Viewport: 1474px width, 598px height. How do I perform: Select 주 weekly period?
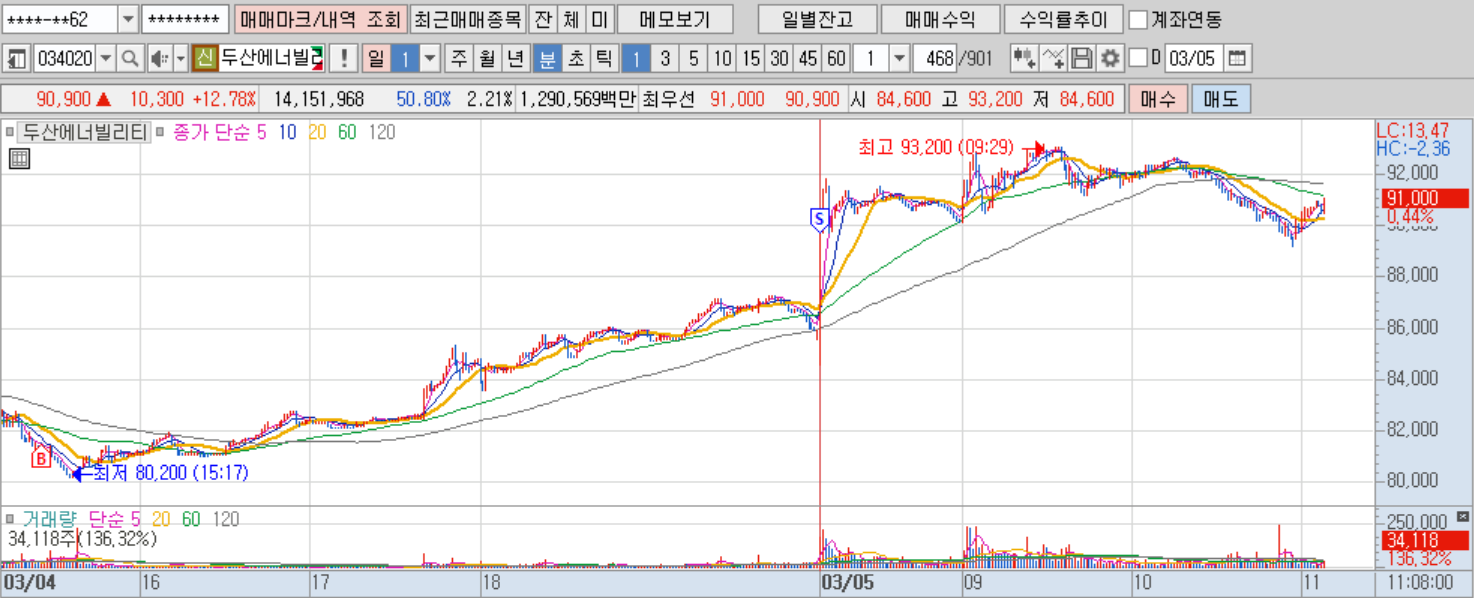pos(458,58)
